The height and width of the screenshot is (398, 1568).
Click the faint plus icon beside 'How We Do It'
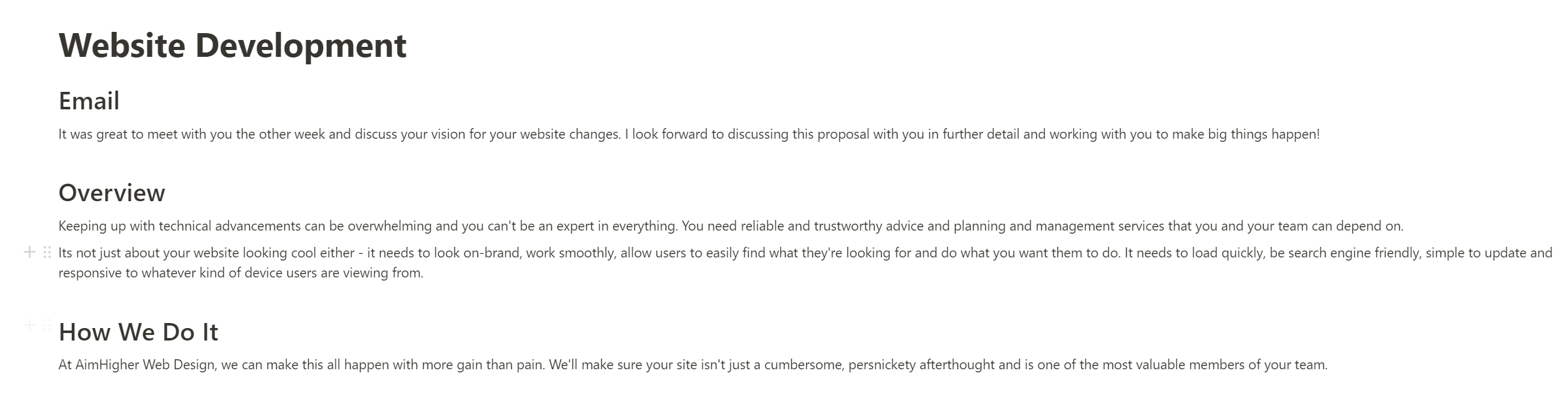click(29, 325)
